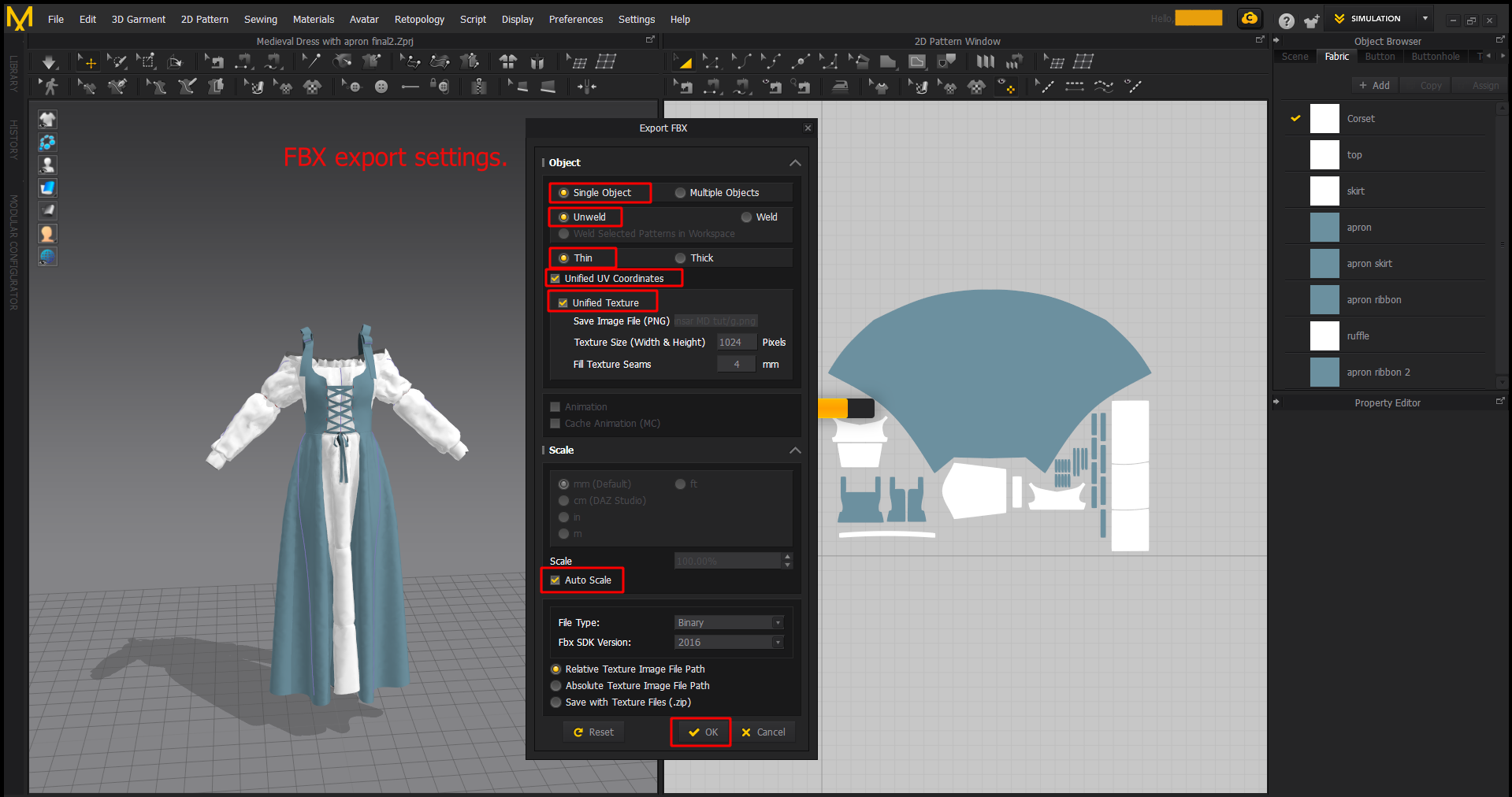Select the apron skirt fabric swatch

point(1324,264)
